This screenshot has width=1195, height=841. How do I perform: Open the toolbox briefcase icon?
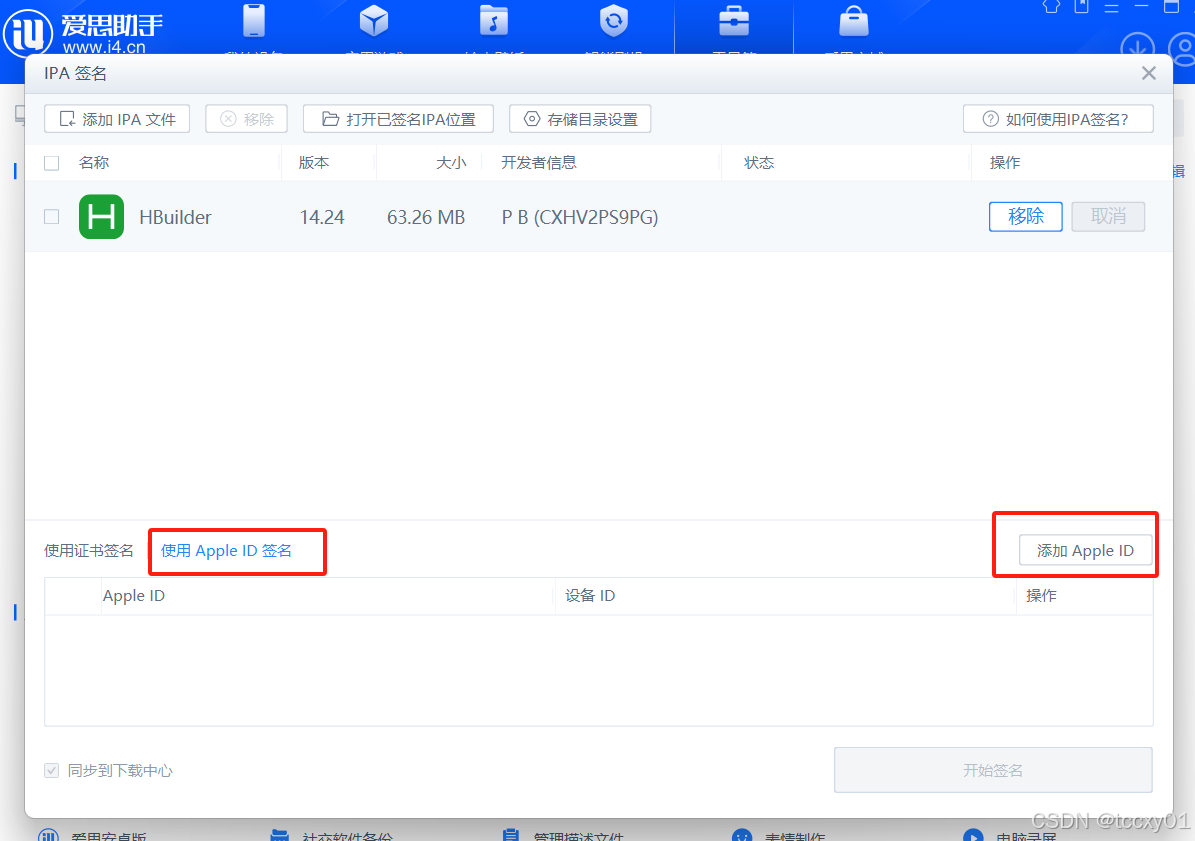(734, 21)
